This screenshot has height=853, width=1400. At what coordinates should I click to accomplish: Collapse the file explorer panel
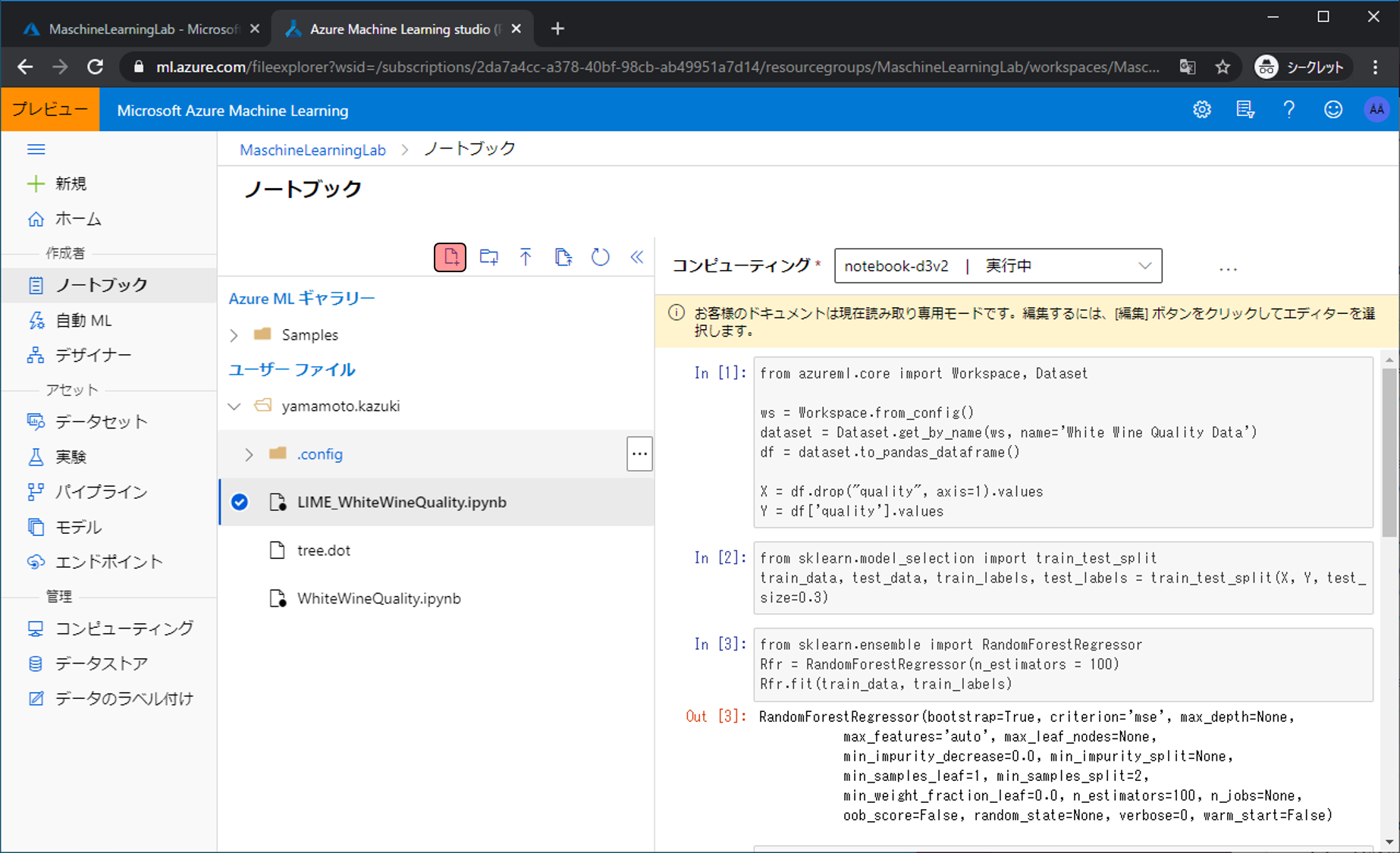click(637, 257)
